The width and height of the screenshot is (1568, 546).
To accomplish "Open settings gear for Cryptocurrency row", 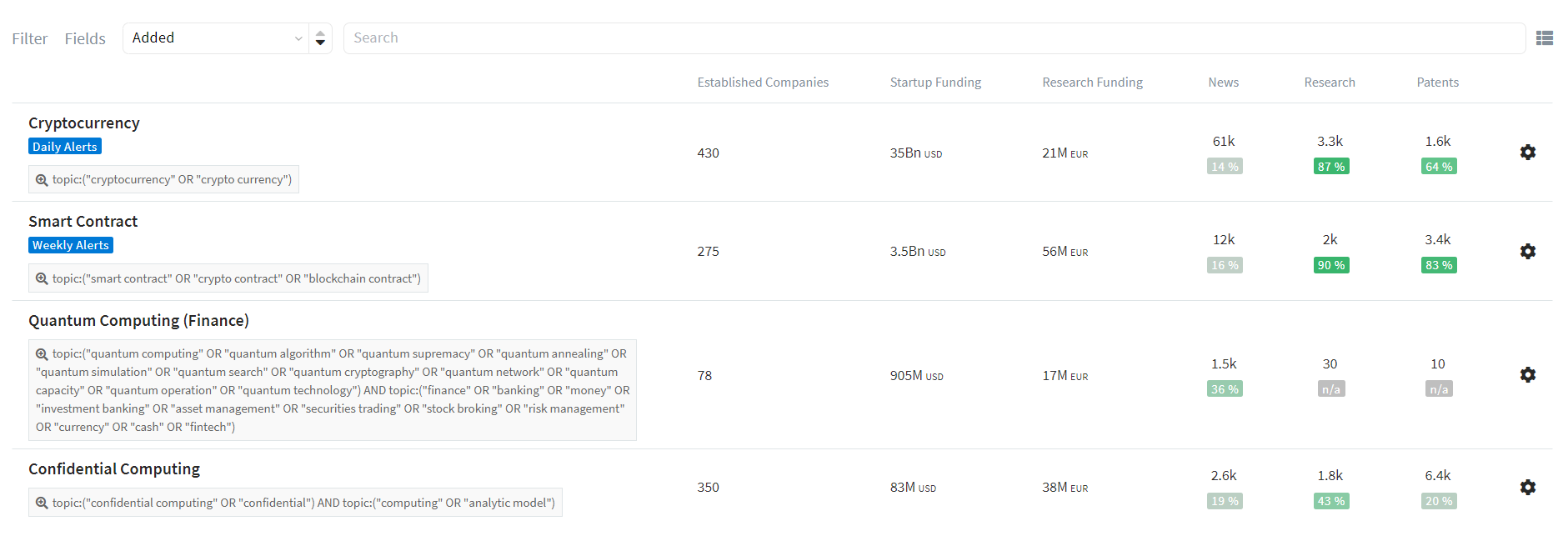I will 1527,153.
